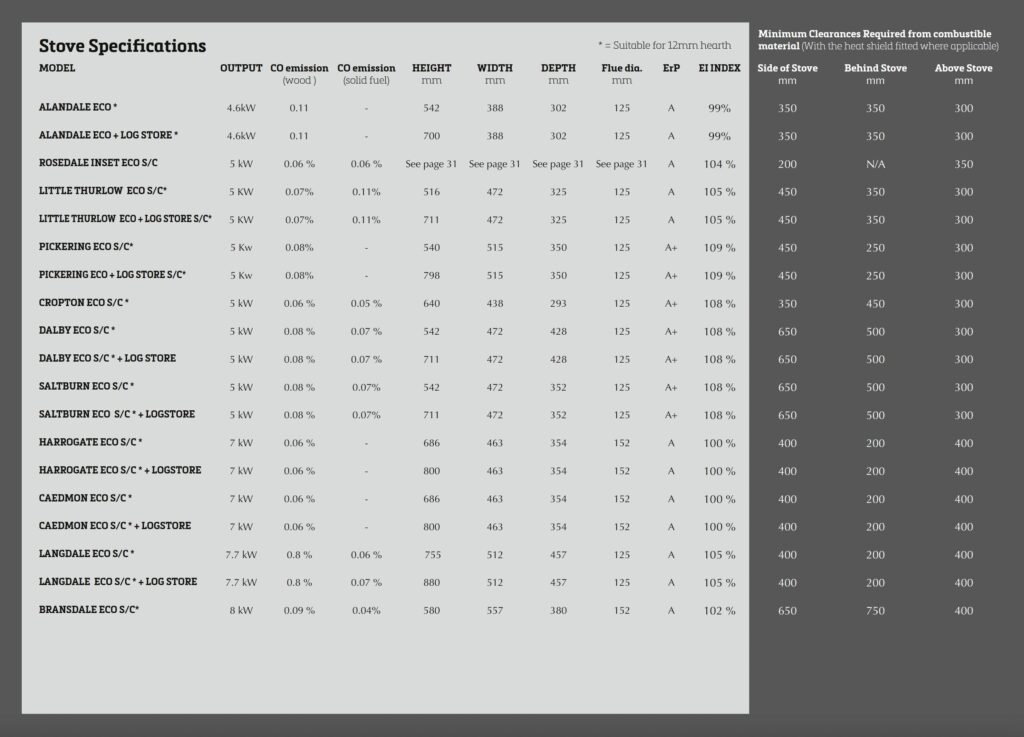The image size is (1024, 737).
Task: Click the CAEDMON ECO S/C * model name
Action: click(86, 498)
